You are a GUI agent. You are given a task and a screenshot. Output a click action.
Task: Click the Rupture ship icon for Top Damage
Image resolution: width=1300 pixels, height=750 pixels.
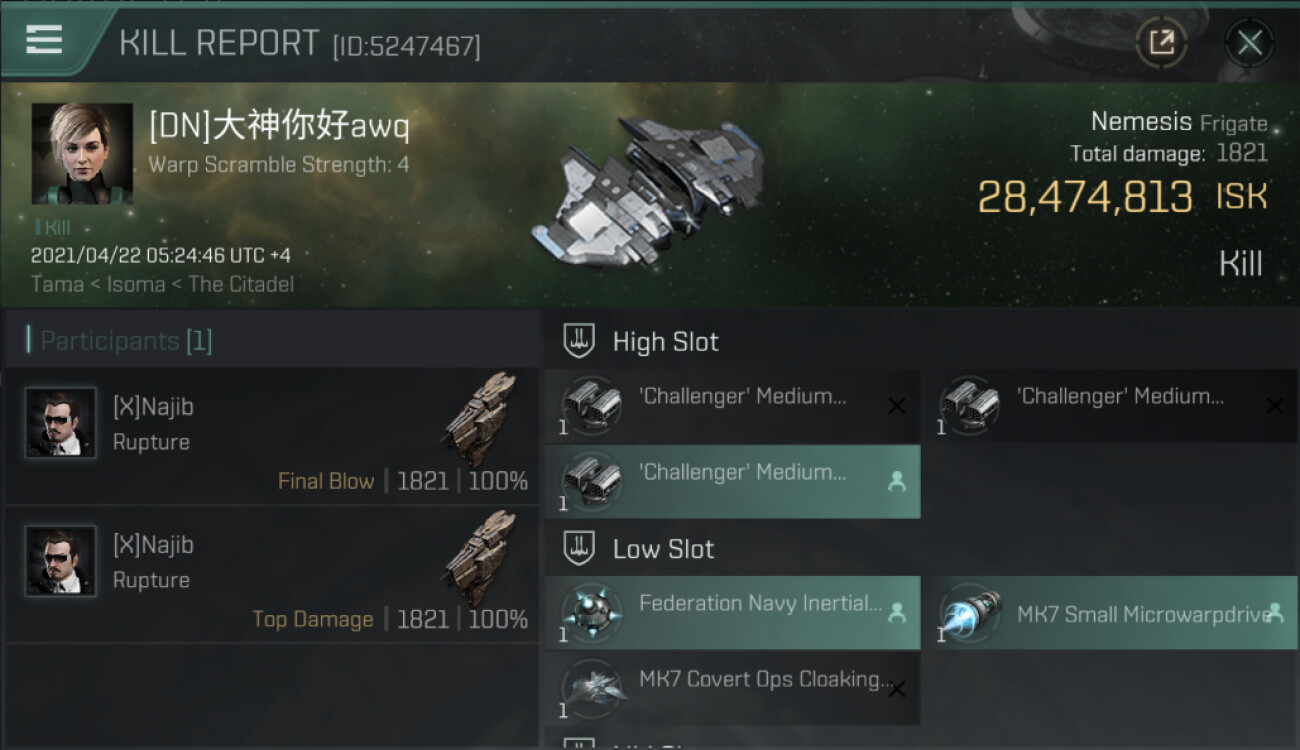[480, 556]
